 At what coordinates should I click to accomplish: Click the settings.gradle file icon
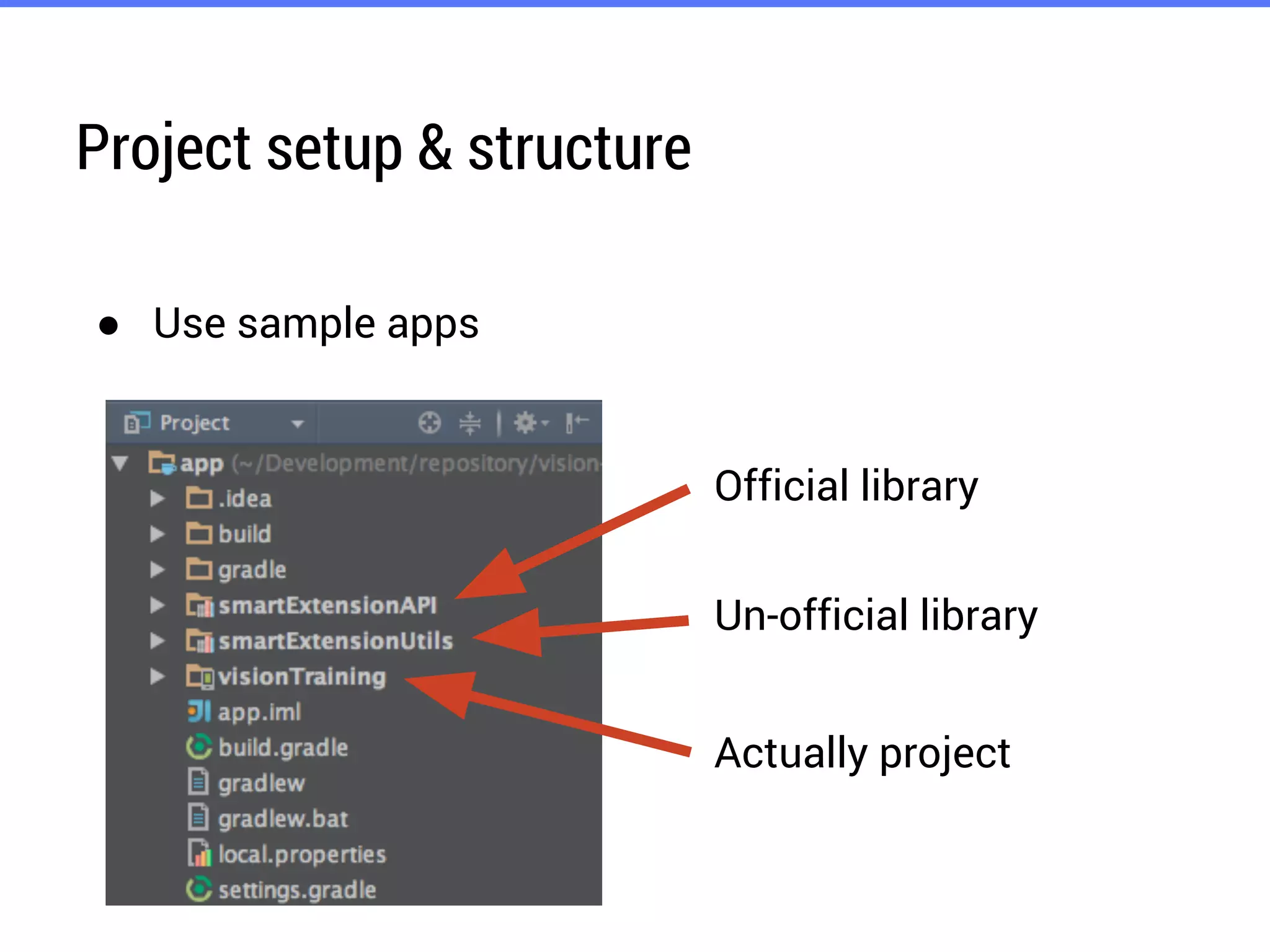[x=199, y=889]
